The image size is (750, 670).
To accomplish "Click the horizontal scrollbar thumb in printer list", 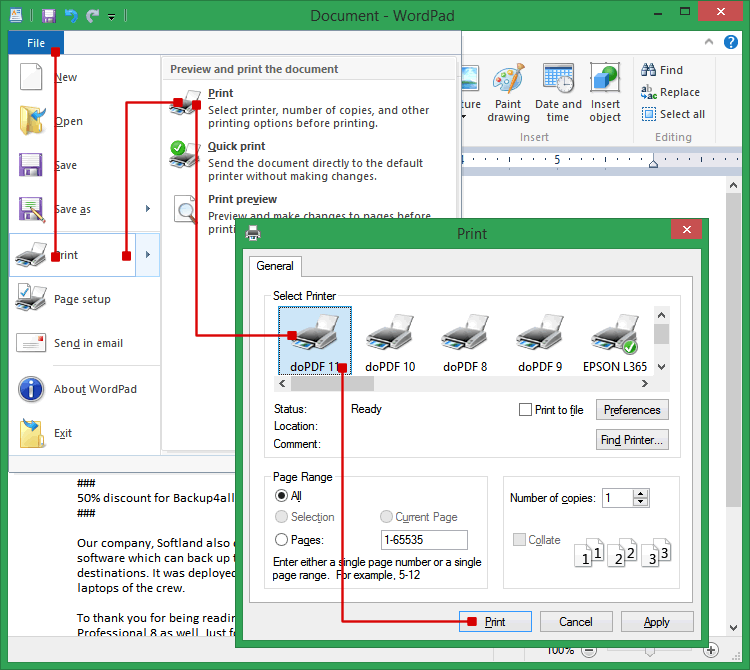I will (x=332, y=384).
